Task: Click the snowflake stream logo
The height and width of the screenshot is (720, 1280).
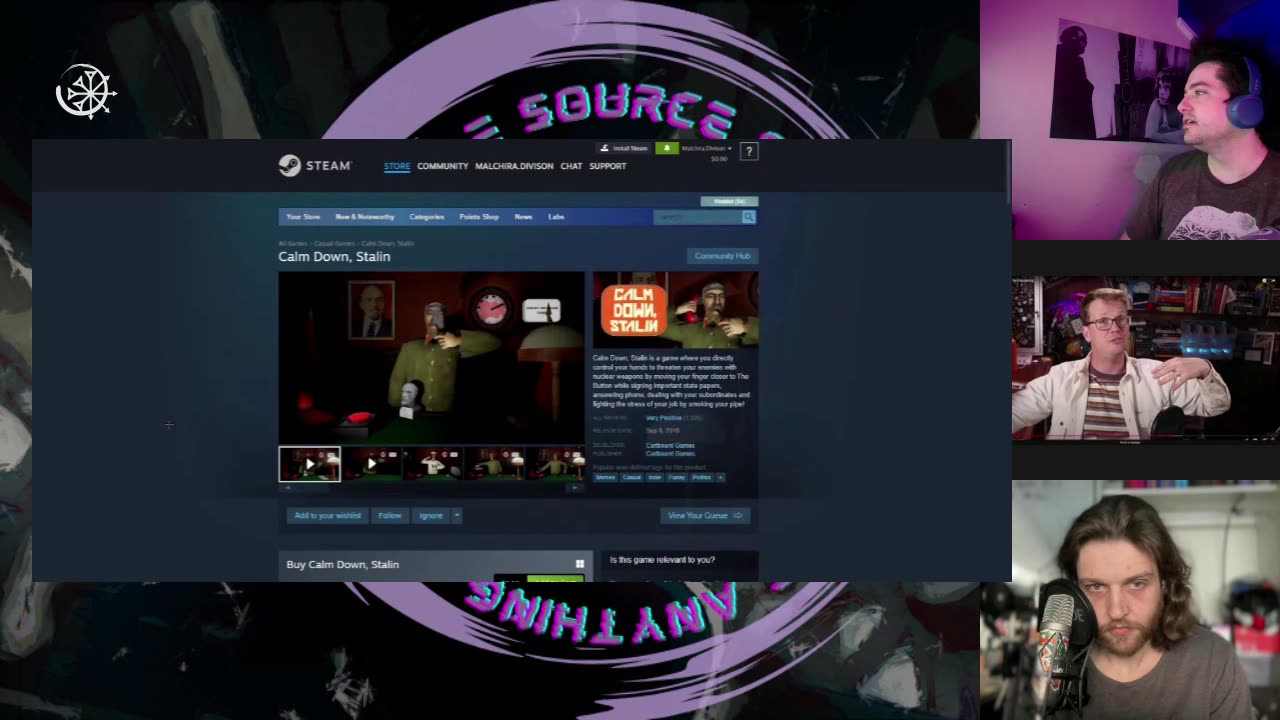Action: point(85,92)
